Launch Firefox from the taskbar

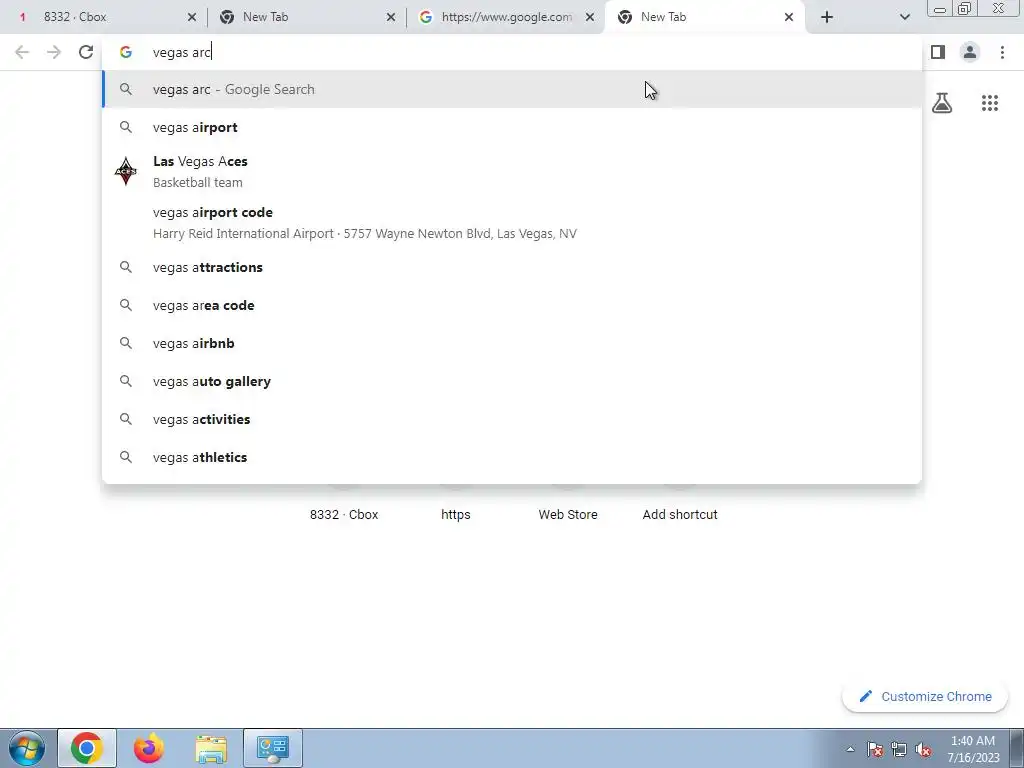149,748
